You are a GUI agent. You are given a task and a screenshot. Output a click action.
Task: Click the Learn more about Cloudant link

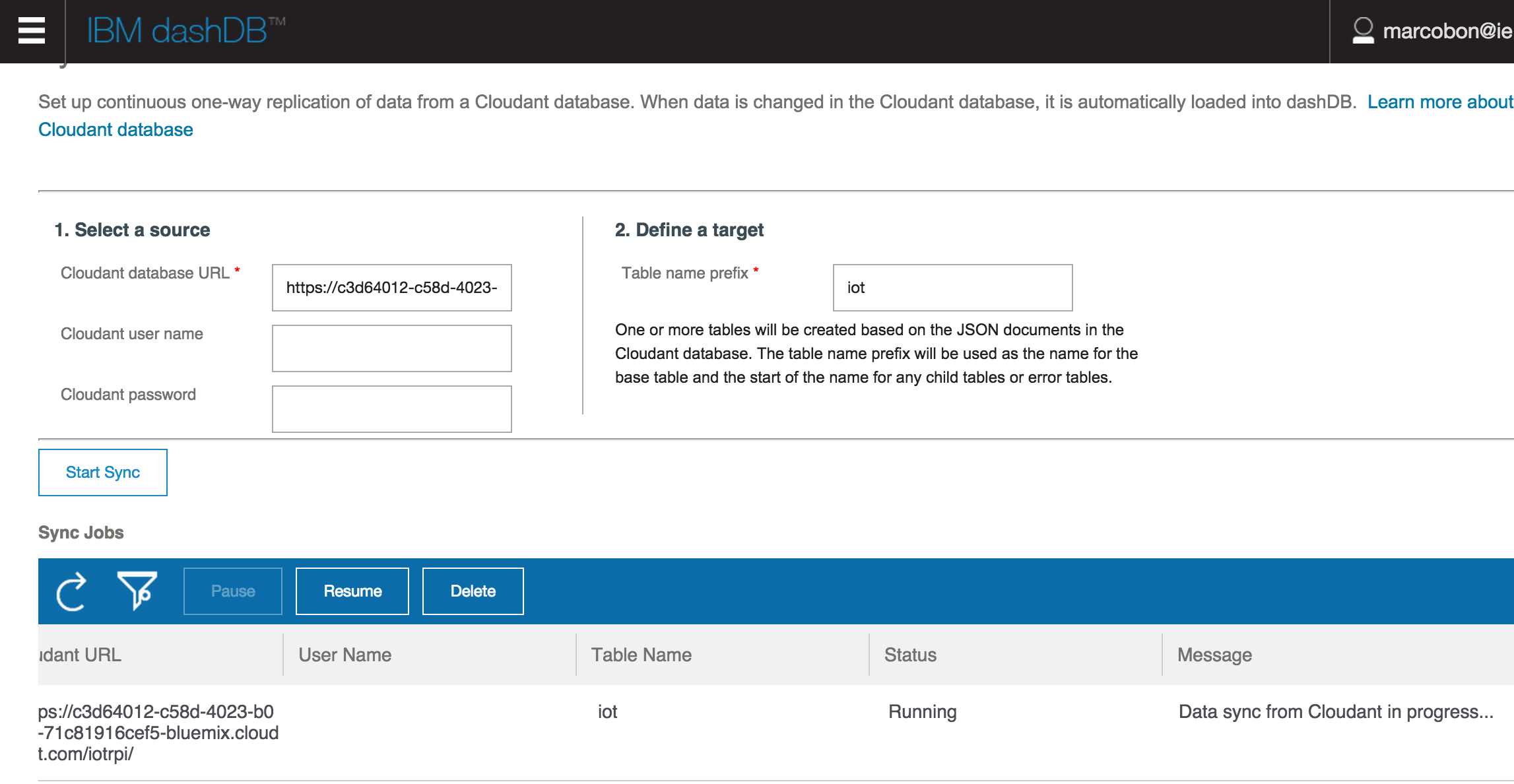click(x=113, y=128)
